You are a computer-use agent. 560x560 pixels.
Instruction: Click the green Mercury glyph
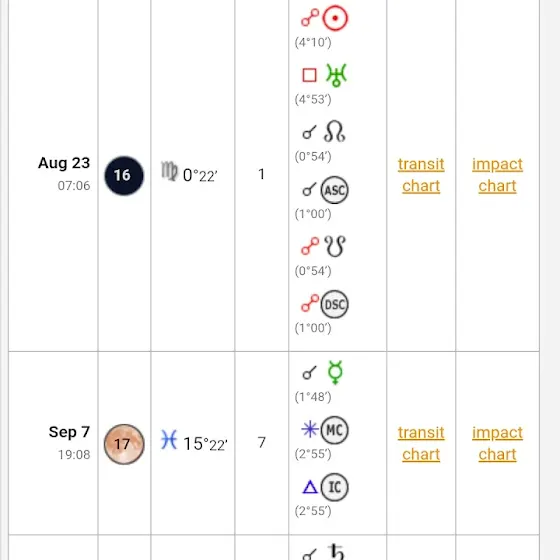click(335, 372)
